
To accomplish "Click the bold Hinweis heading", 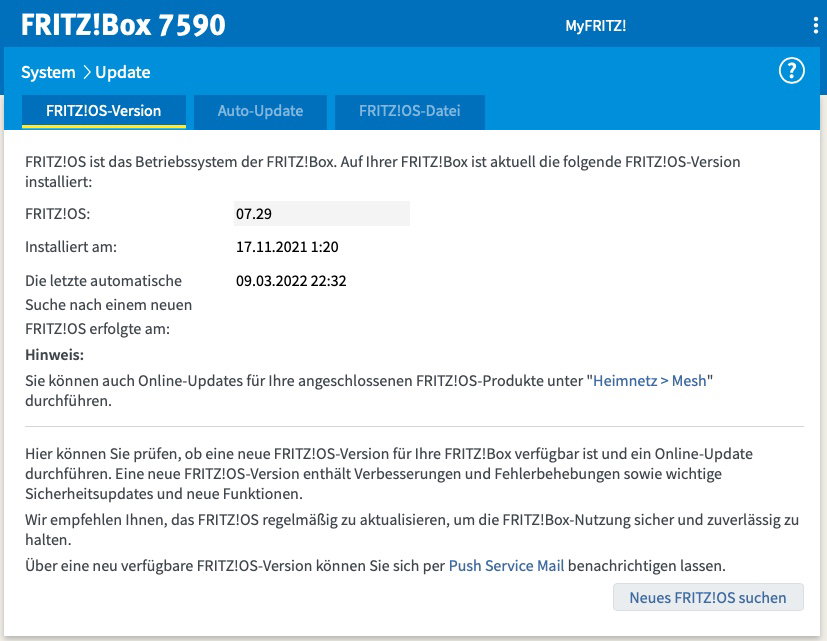I will (54, 355).
